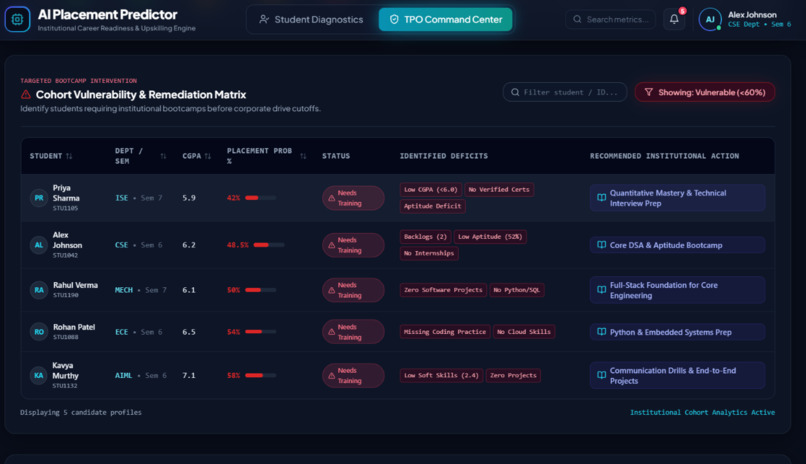This screenshot has height=464, width=806.
Task: Open Full-Stack Foundation for Core Engineering action
Action: click(677, 290)
